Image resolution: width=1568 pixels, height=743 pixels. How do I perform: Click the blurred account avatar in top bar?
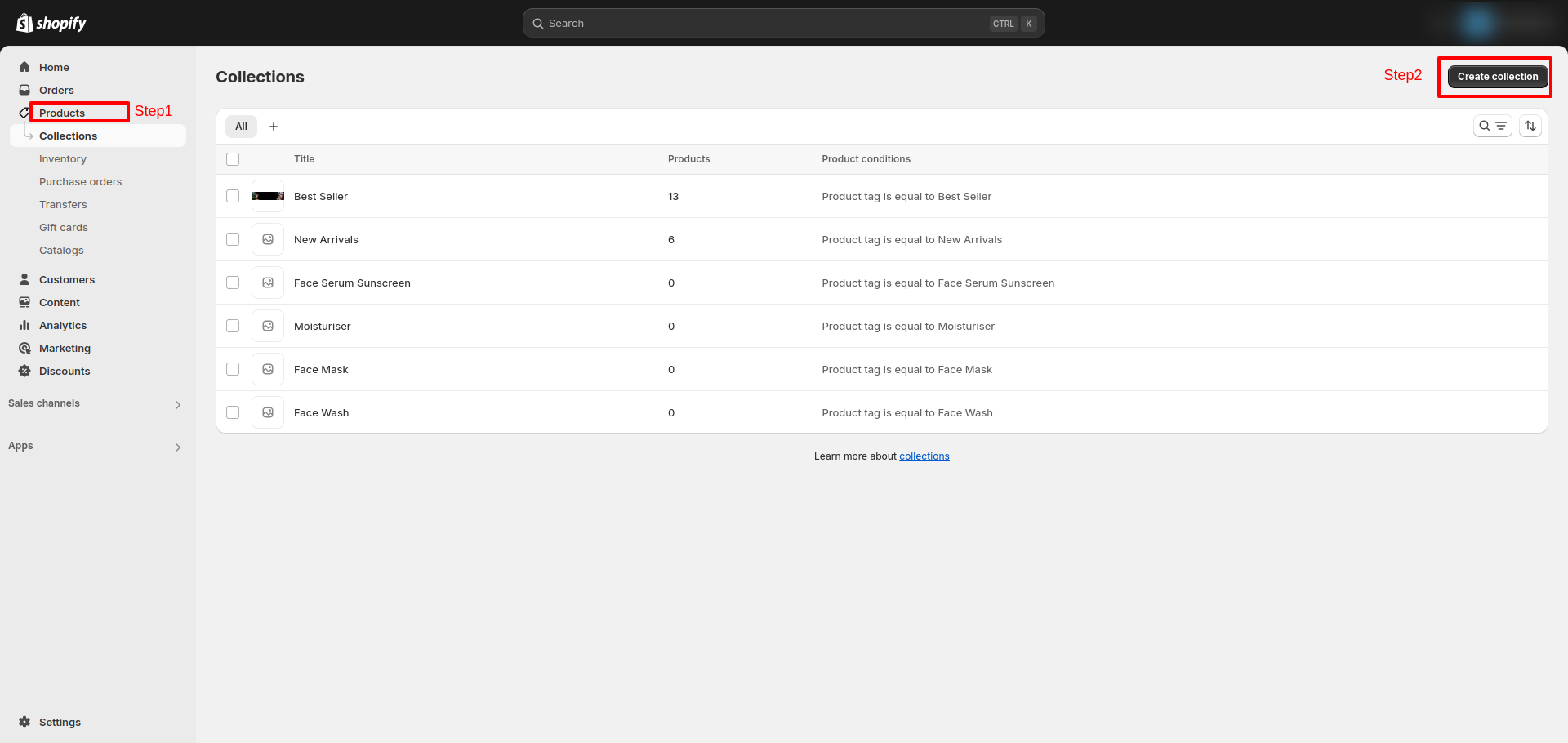(x=1478, y=23)
